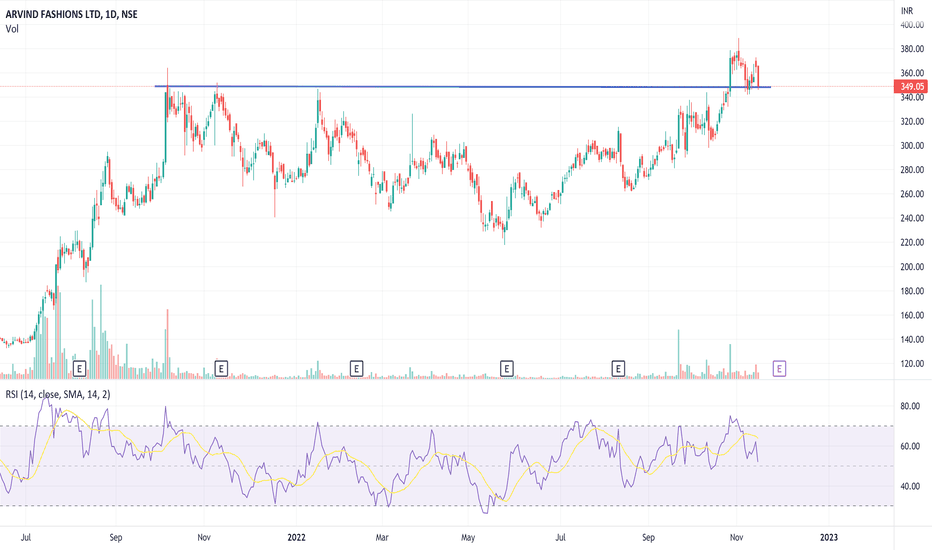932x550 pixels.
Task: Click the red 349.05 current price label
Action: pyautogui.click(x=911, y=87)
